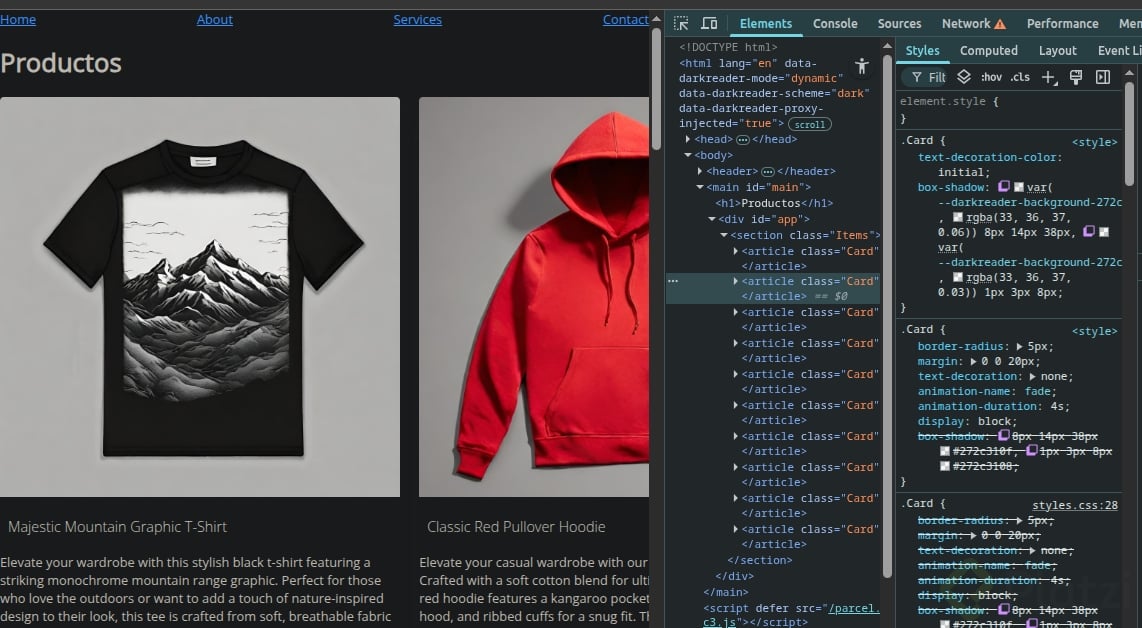
Task: Add new style rule with plus icon
Action: click(1048, 77)
